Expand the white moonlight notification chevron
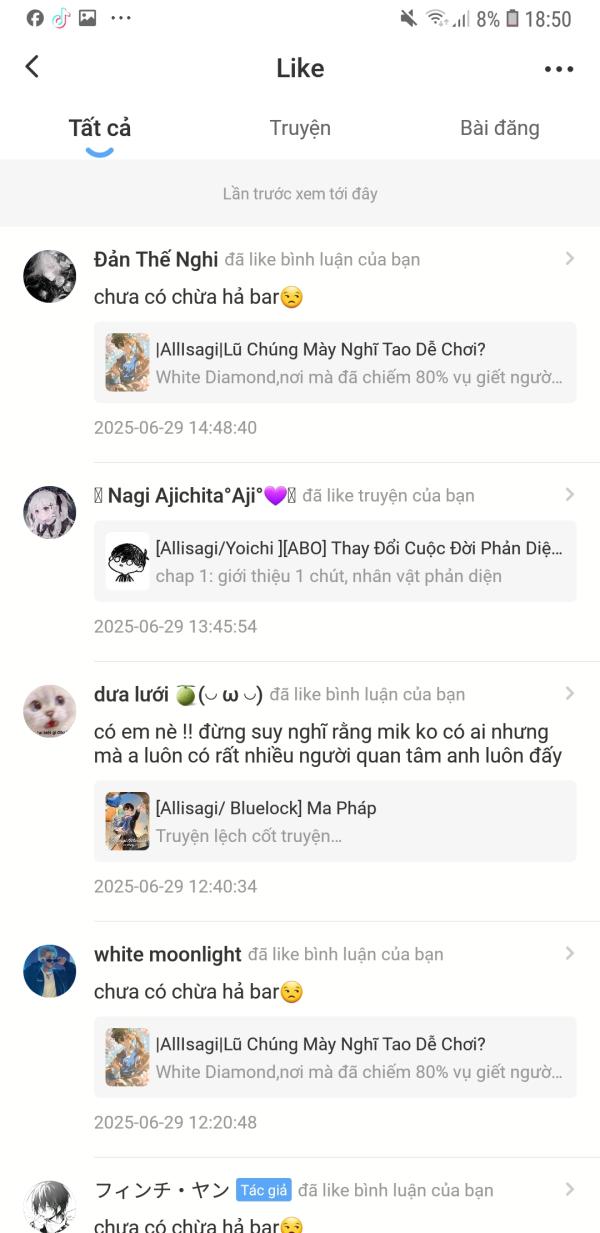This screenshot has height=1233, width=600. point(570,953)
